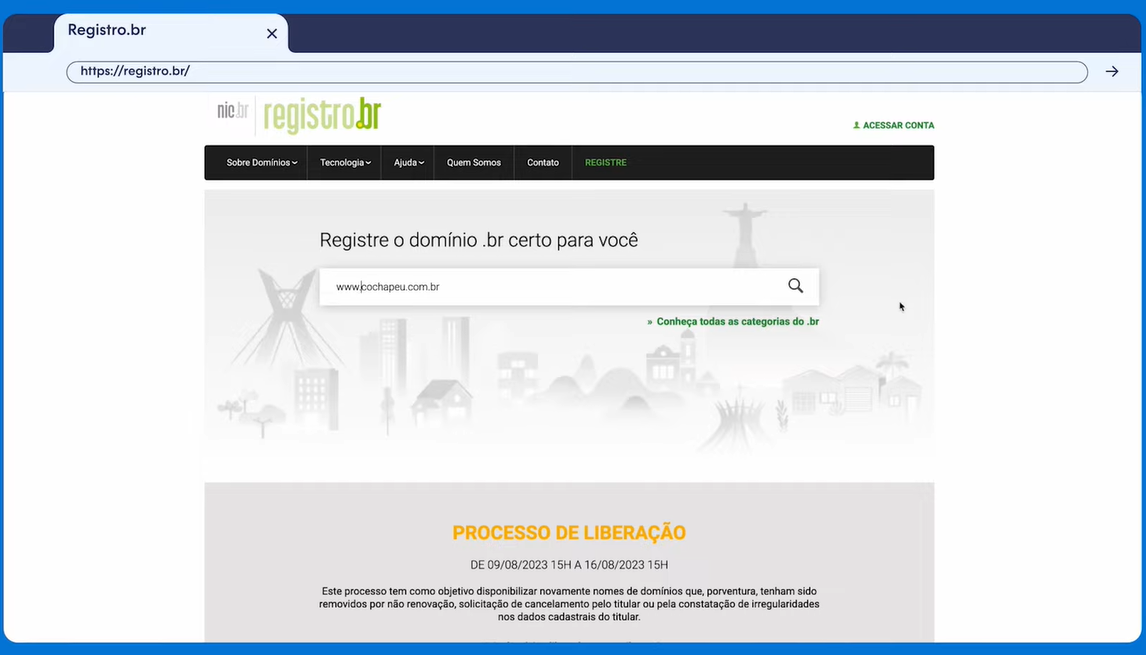
Task: Open Conheça todas as categorias do .br link
Action: (x=733, y=322)
